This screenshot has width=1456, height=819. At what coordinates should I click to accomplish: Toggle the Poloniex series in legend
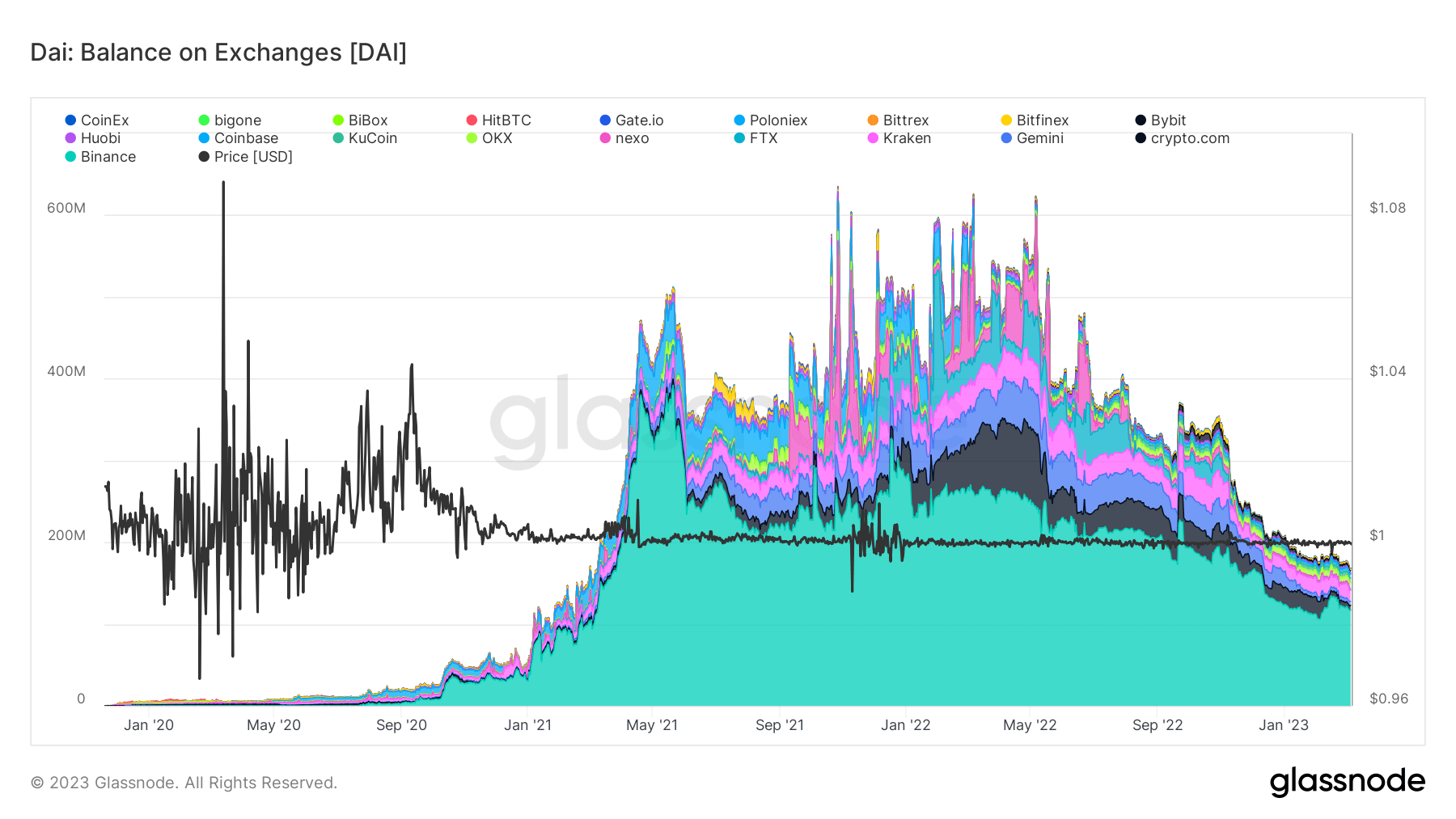click(770, 120)
